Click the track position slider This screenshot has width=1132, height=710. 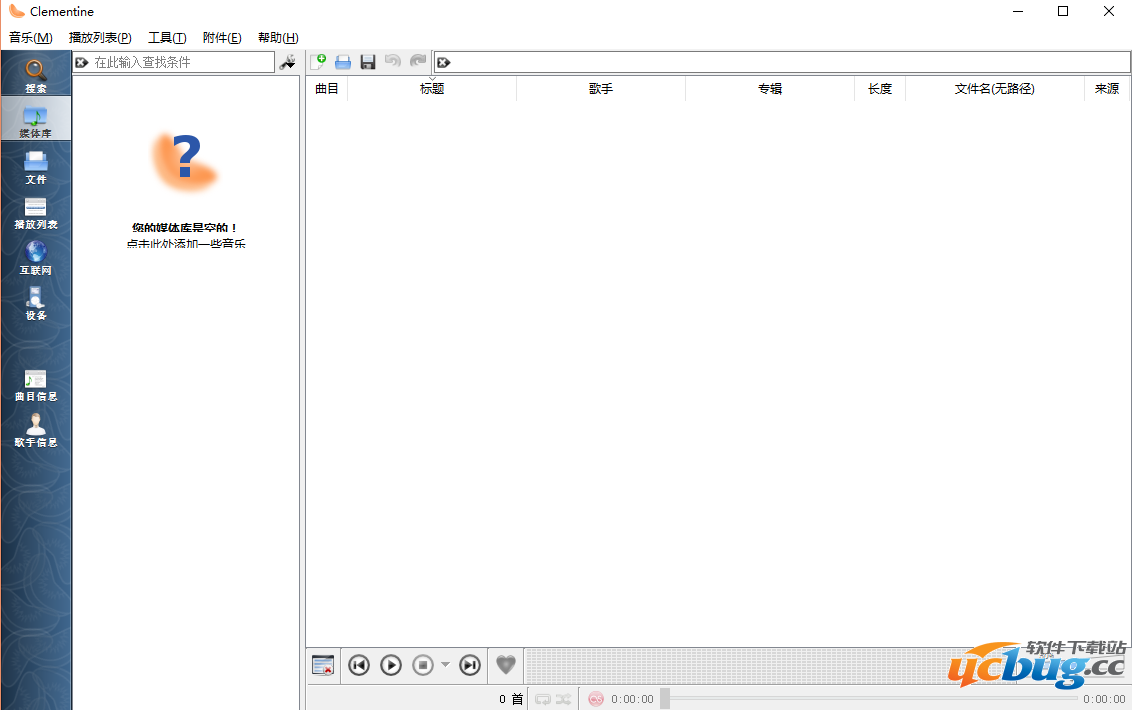868,699
